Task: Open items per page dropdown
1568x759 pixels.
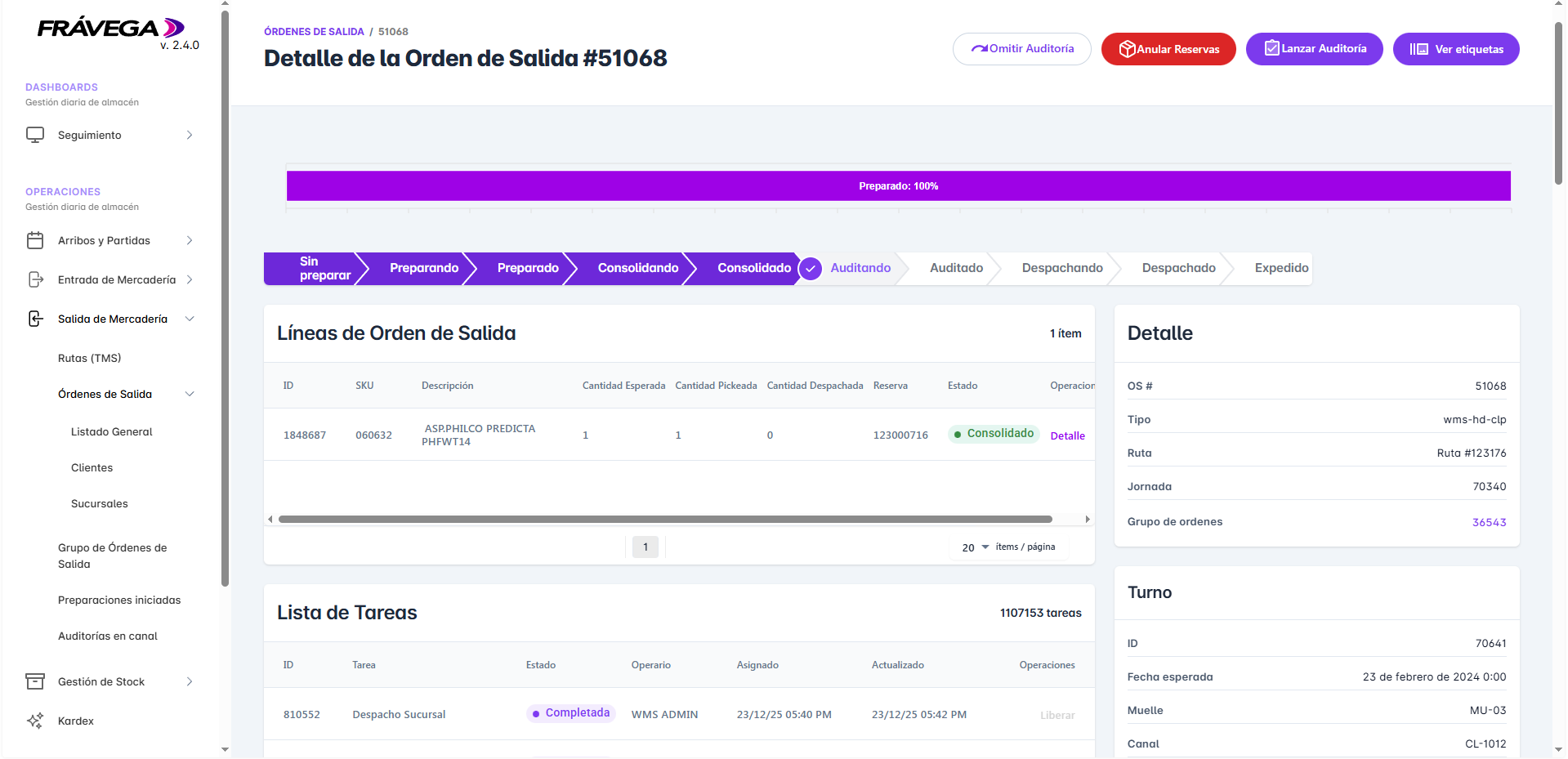Action: point(976,547)
